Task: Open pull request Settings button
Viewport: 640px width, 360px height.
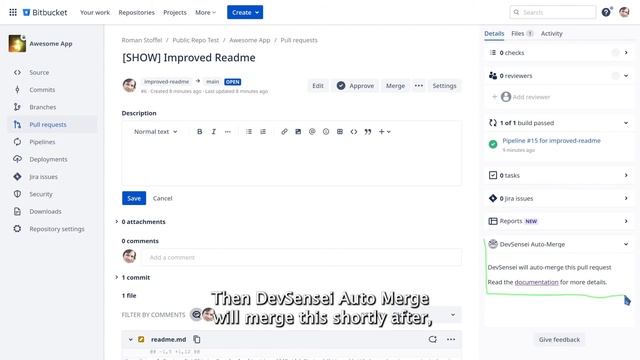Action: point(444,86)
